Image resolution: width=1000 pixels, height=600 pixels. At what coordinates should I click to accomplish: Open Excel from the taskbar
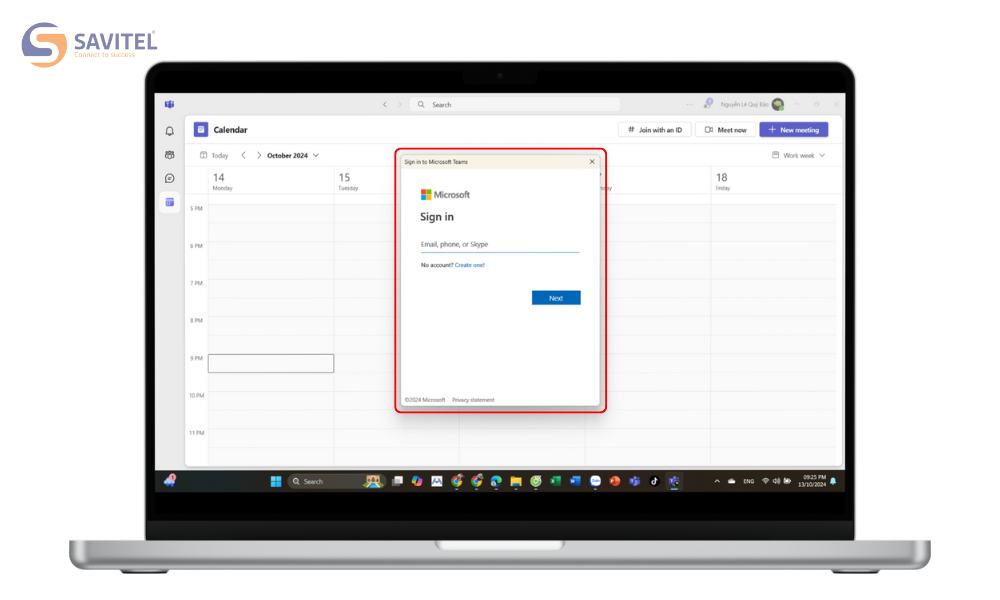[555, 481]
